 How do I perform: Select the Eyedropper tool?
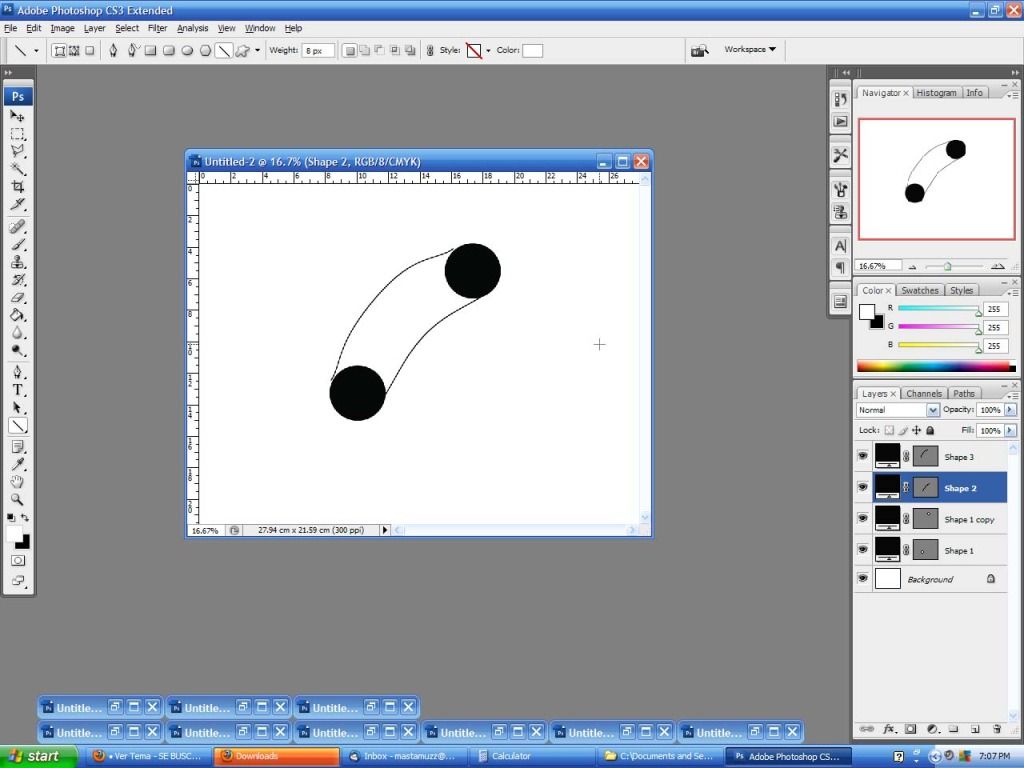click(18, 464)
